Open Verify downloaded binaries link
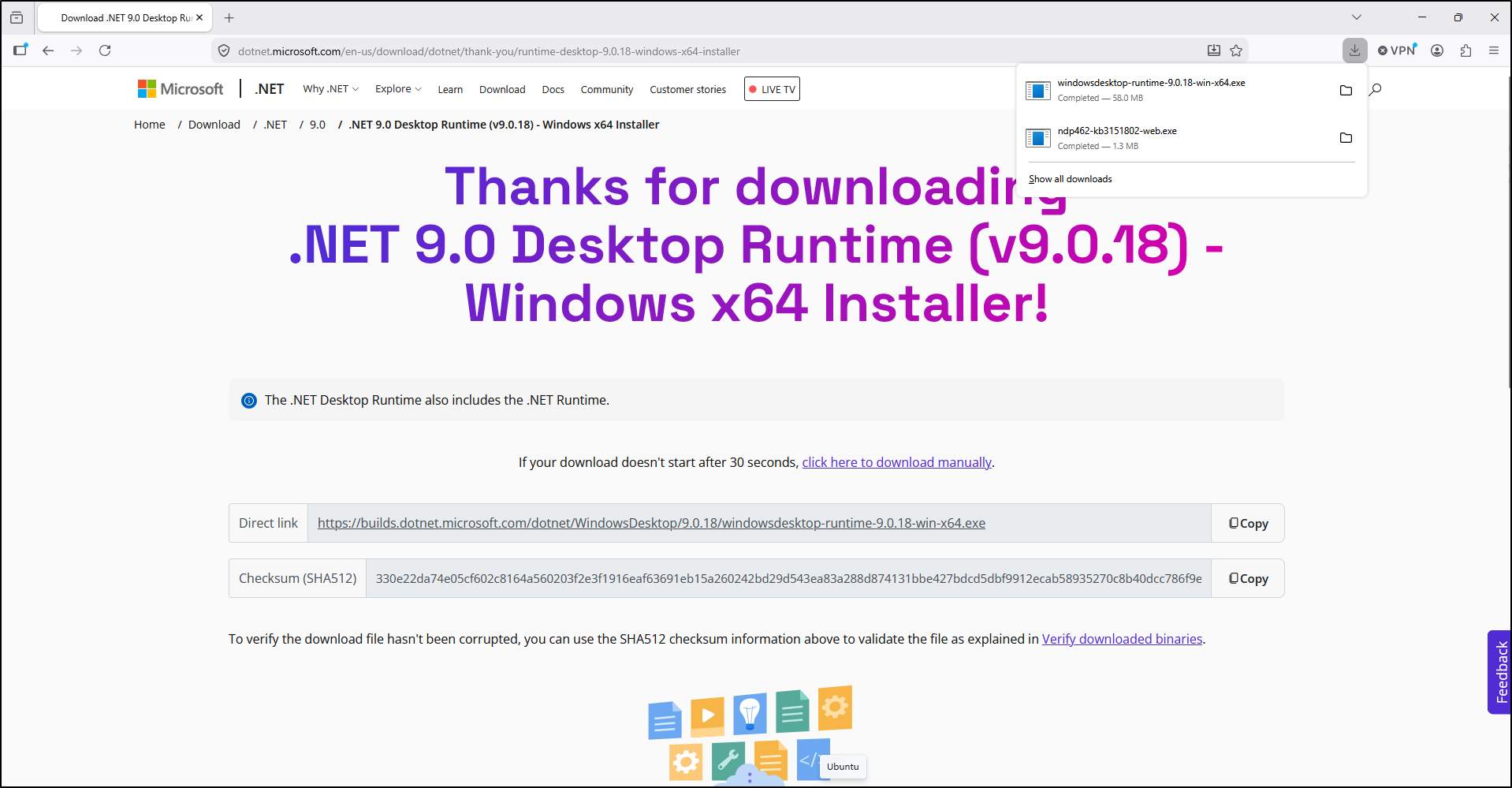Viewport: 1512px width, 788px height. (1122, 639)
